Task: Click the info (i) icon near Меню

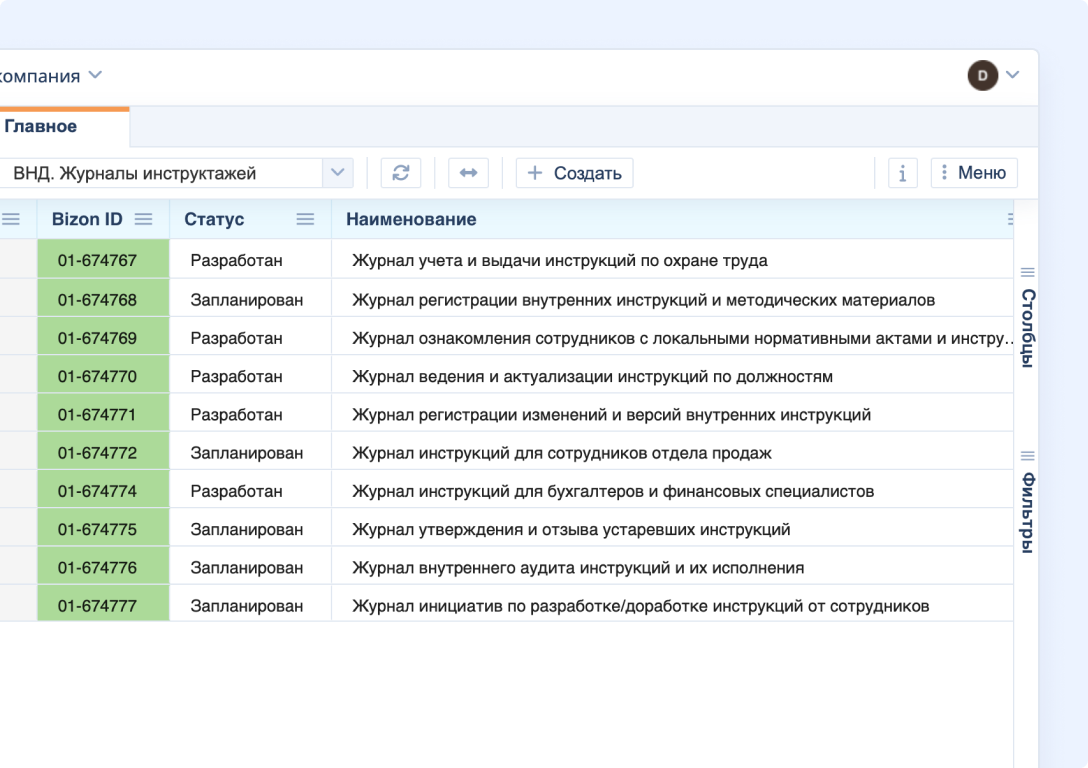Action: point(901,172)
